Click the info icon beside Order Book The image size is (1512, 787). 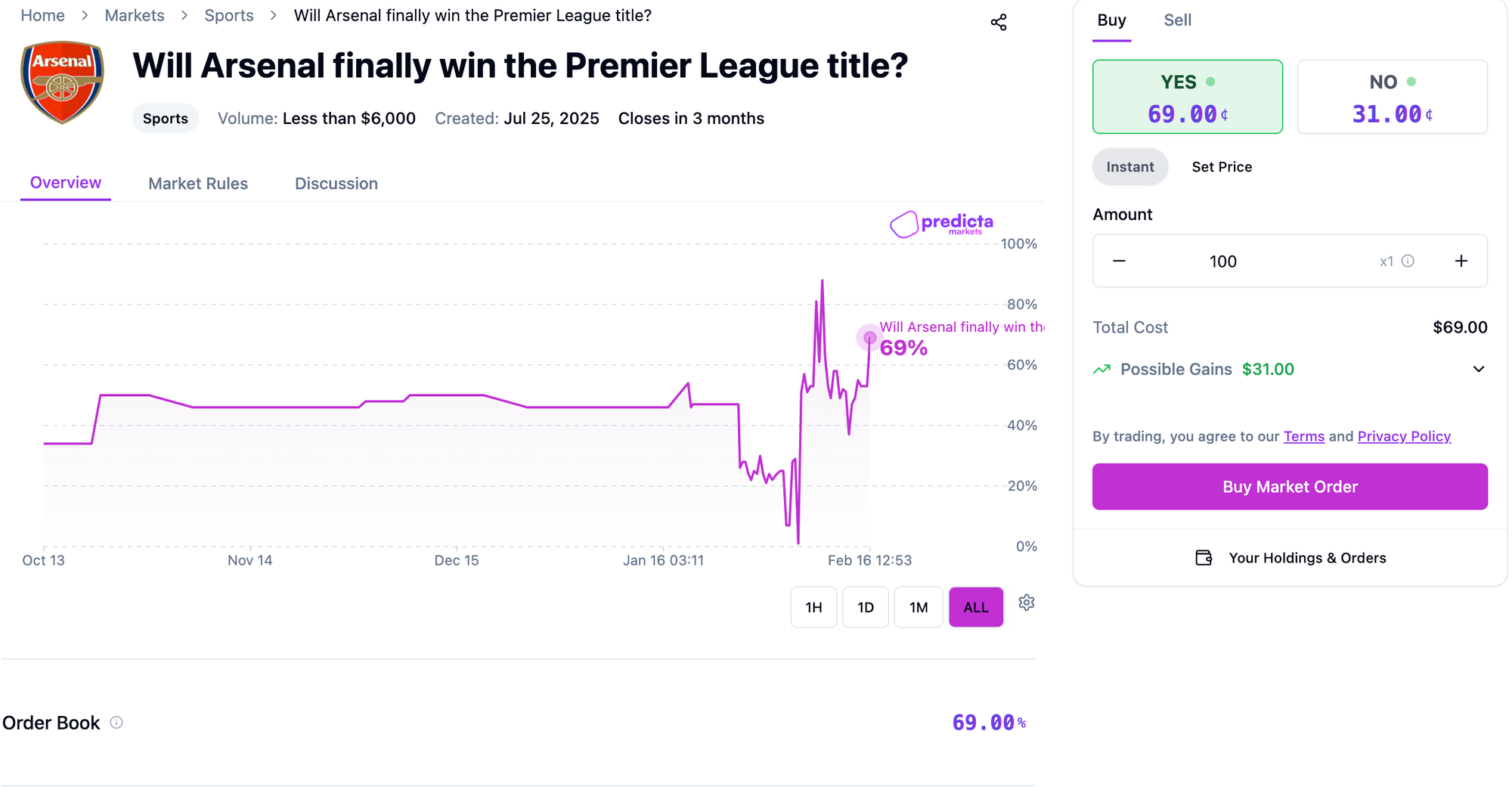116,723
